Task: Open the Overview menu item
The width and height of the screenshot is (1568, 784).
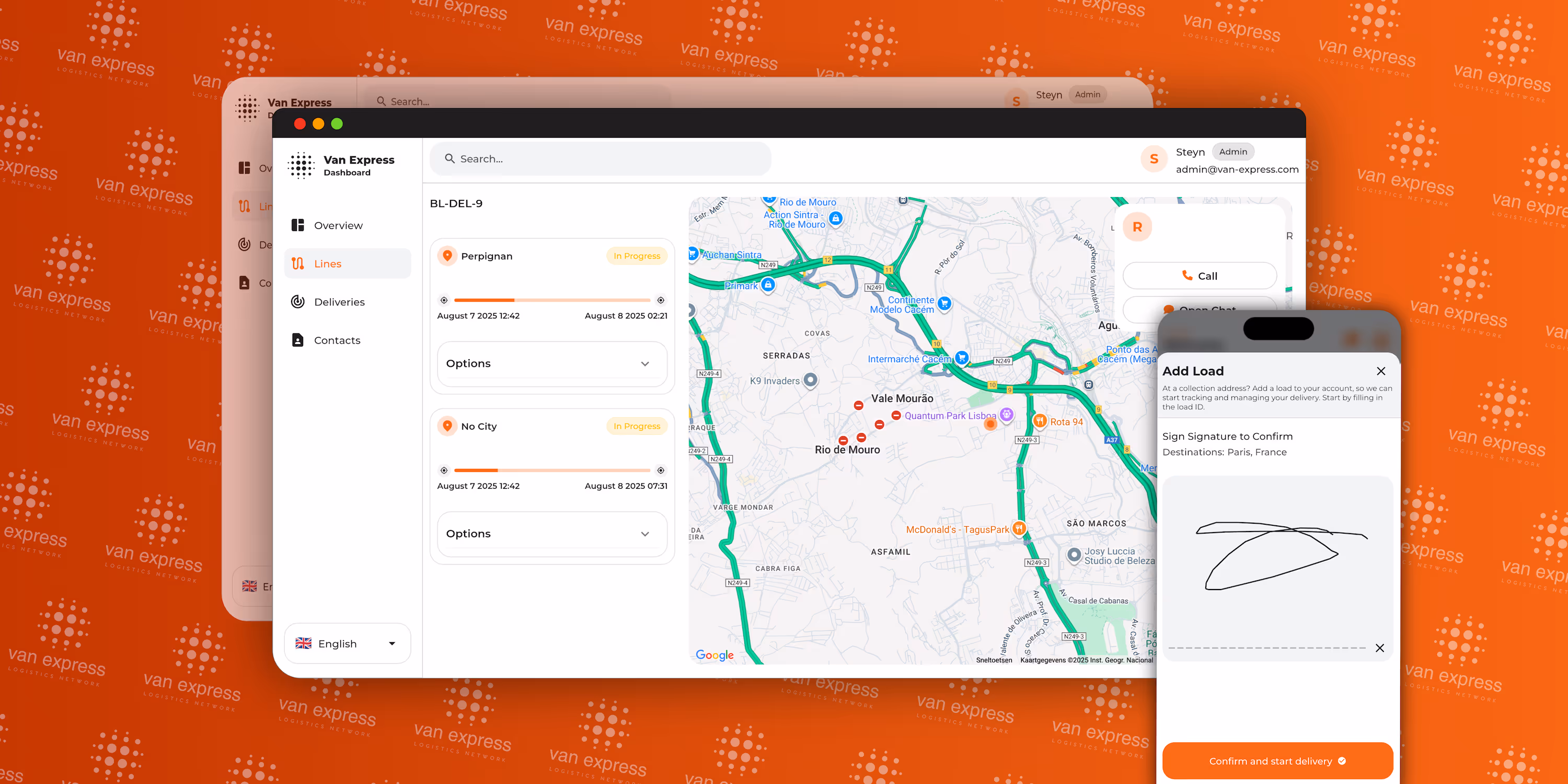Action: [x=338, y=226]
